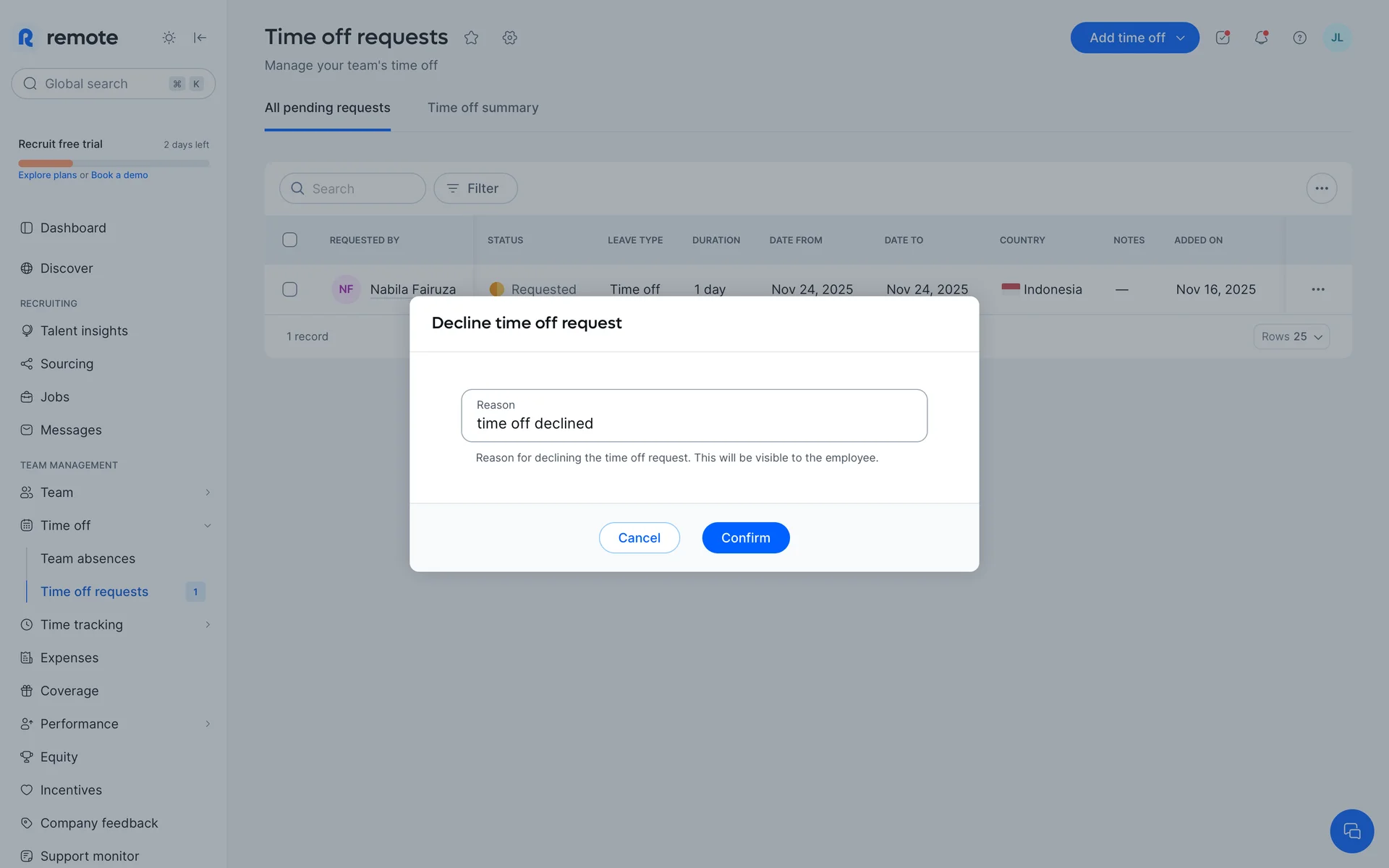1389x868 pixels.
Task: Switch to the Time off summary tab
Action: pyautogui.click(x=483, y=108)
